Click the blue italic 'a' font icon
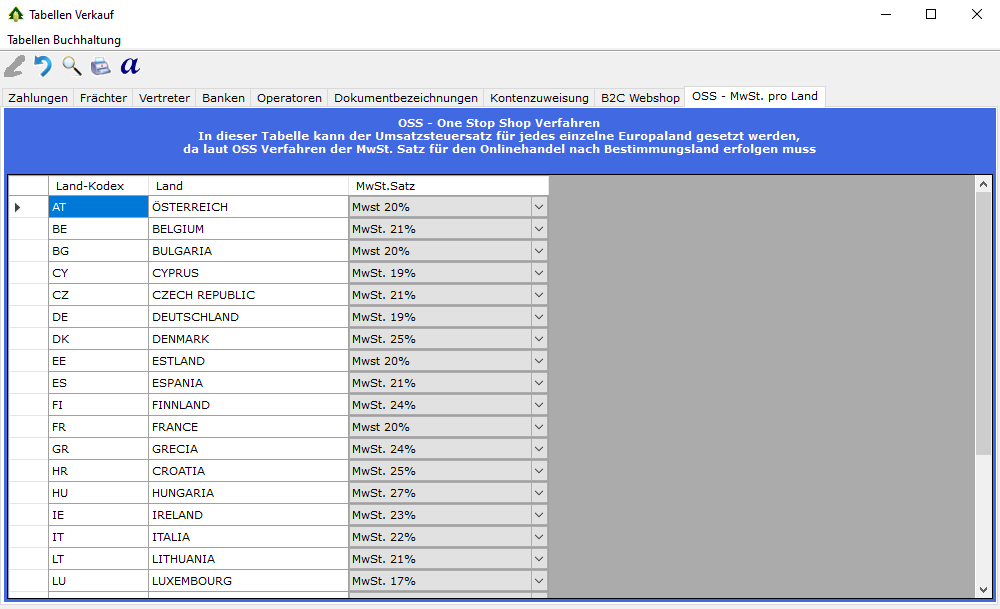 pyautogui.click(x=130, y=66)
